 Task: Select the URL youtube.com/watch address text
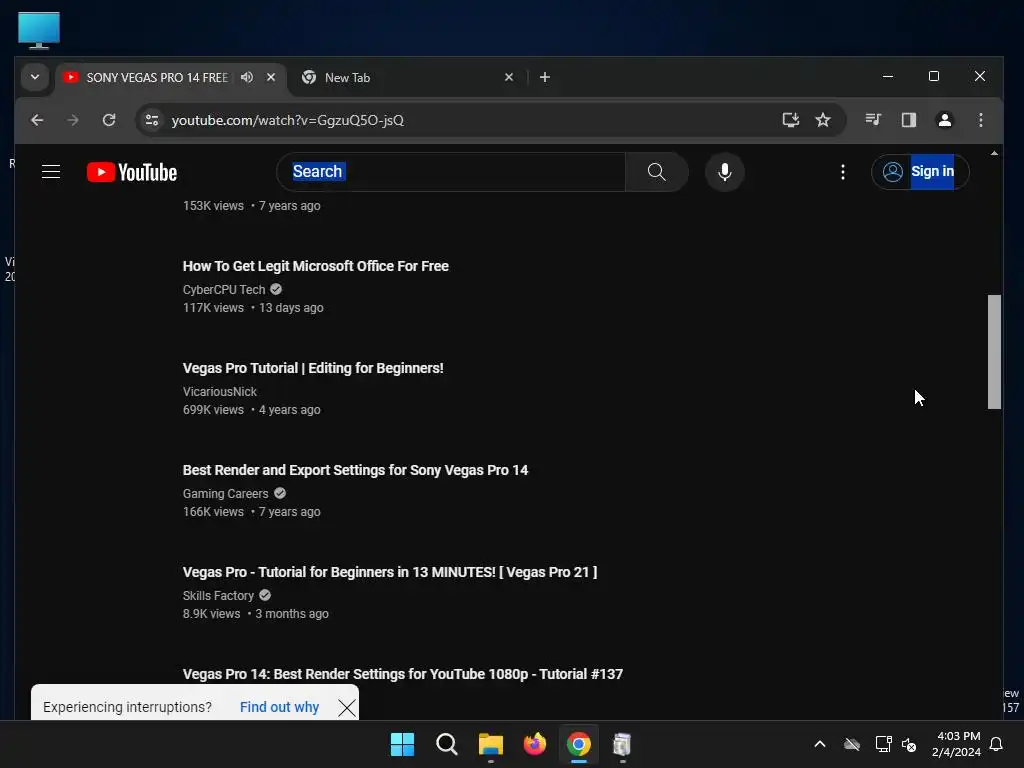point(287,120)
